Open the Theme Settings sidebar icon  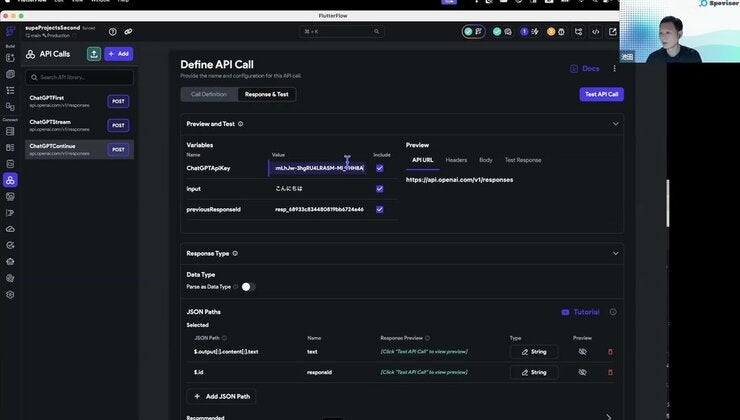click(10, 278)
